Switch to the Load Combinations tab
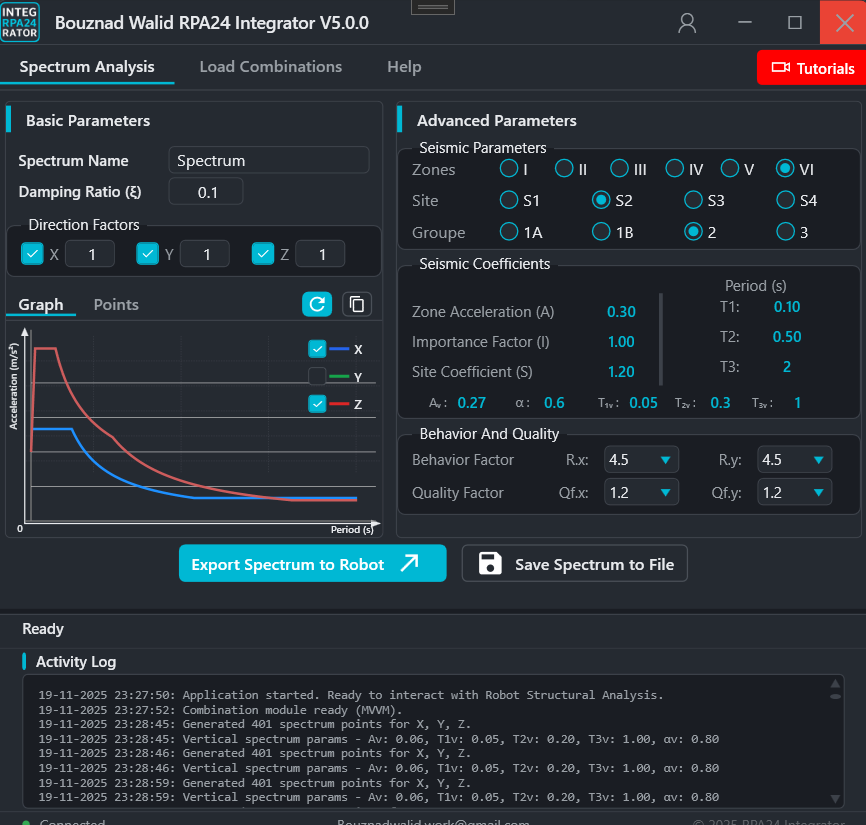The image size is (866, 825). tap(270, 67)
